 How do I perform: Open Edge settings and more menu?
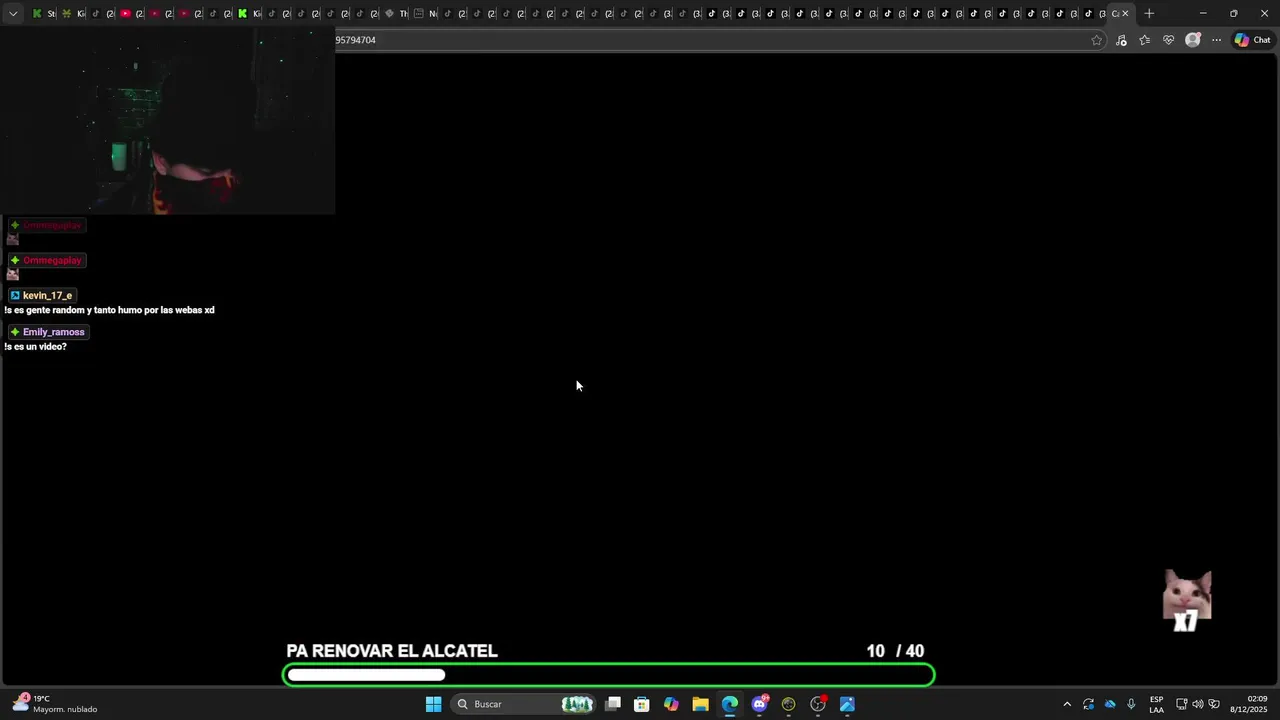(1216, 40)
